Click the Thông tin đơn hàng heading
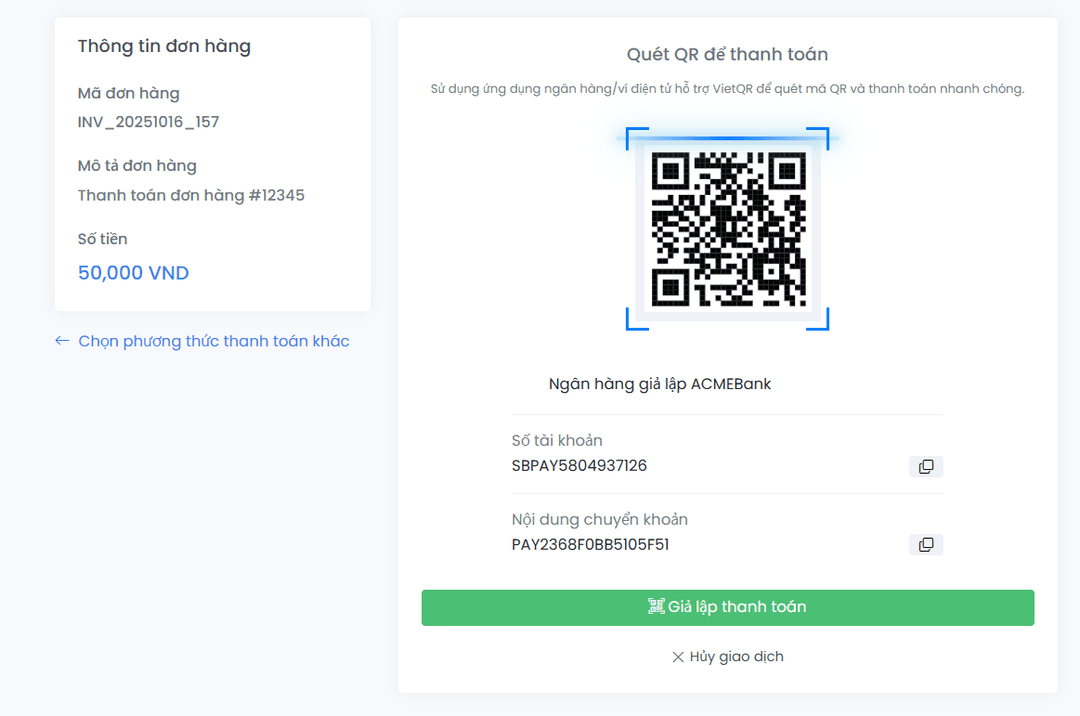 (164, 46)
